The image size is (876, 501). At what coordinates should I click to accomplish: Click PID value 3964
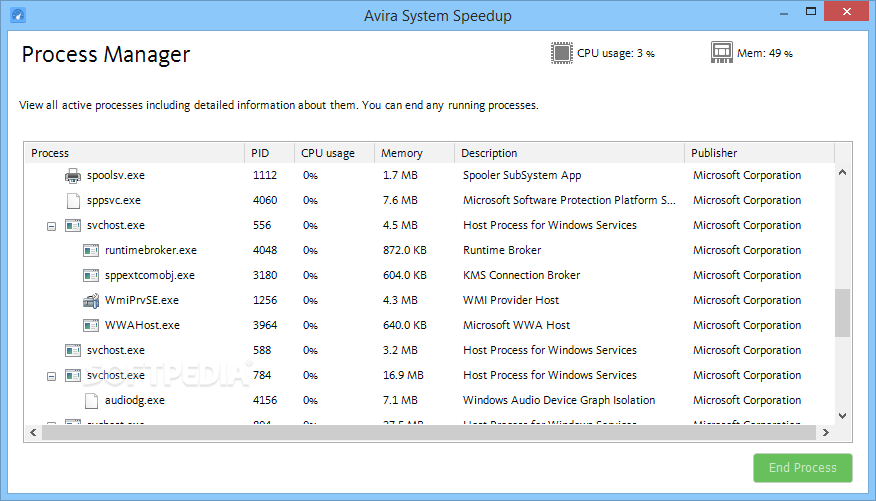point(265,326)
